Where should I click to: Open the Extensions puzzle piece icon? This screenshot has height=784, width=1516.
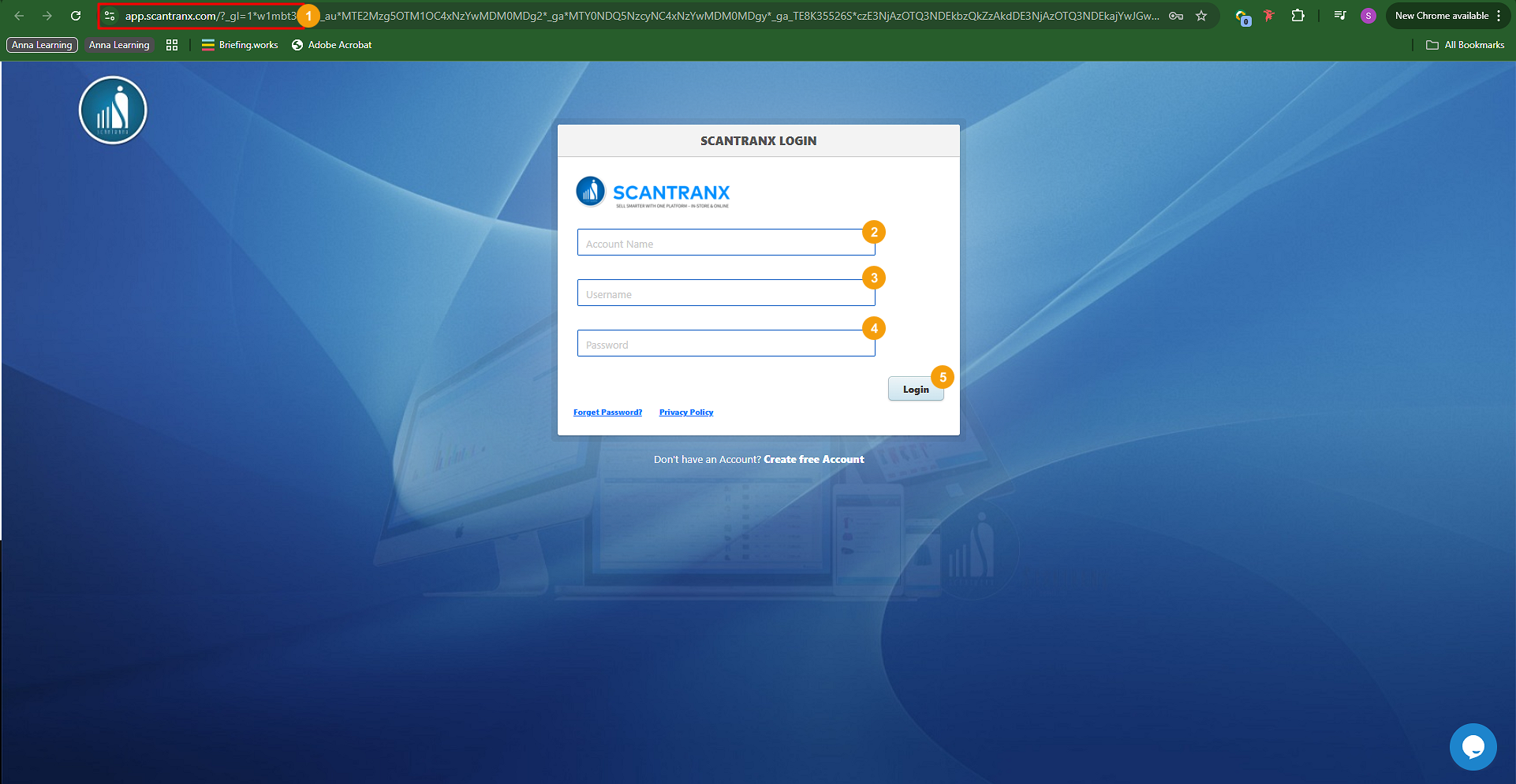pos(1298,16)
